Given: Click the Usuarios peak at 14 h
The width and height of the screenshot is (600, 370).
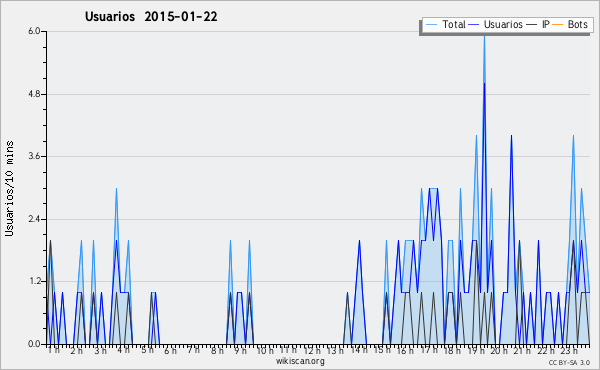Looking at the screenshot, I should click(359, 241).
